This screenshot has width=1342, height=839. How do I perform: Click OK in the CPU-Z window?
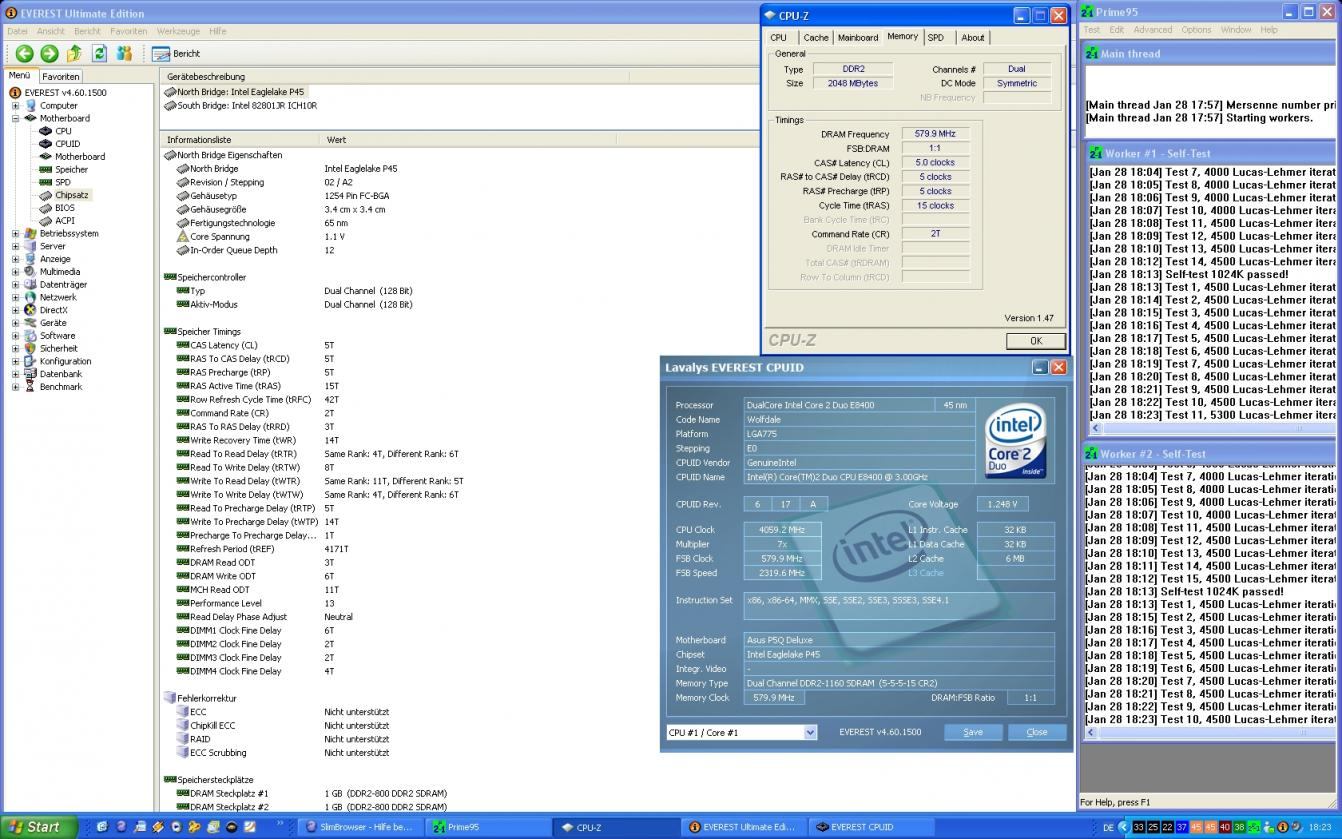[1036, 341]
